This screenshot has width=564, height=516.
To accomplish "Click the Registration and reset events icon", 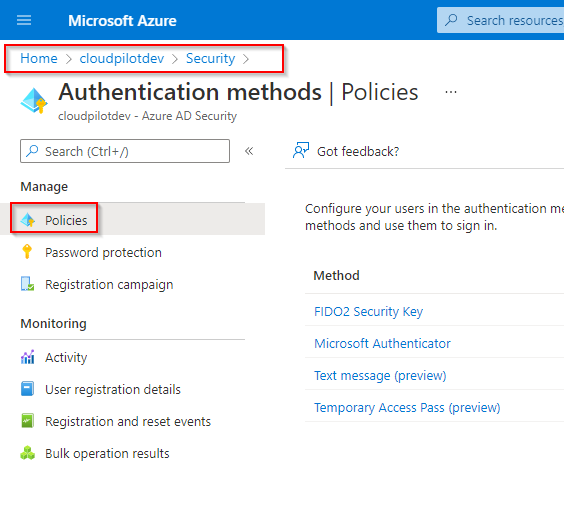I will click(27, 420).
